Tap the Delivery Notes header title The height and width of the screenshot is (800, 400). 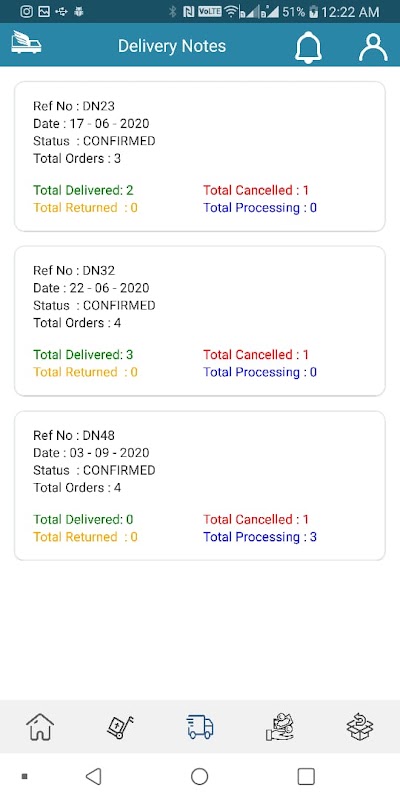172,46
